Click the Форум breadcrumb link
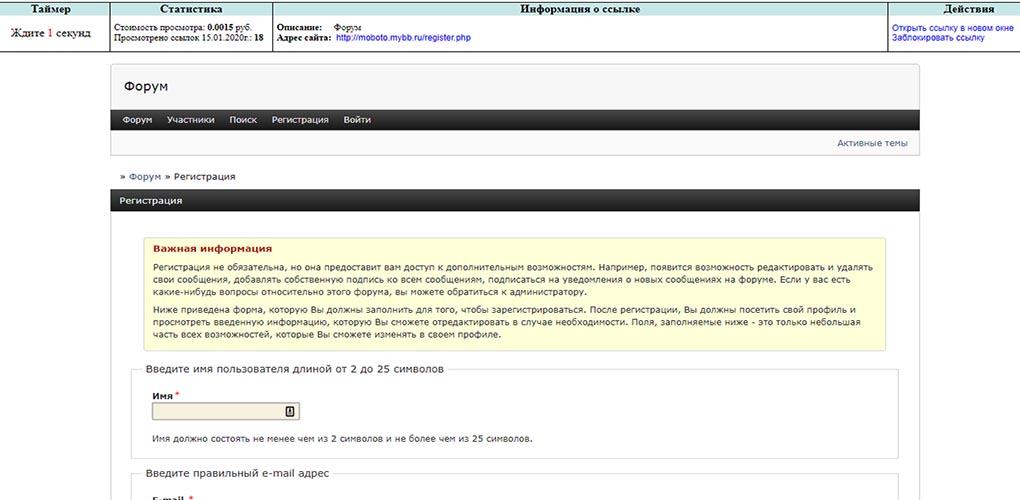 (x=144, y=177)
